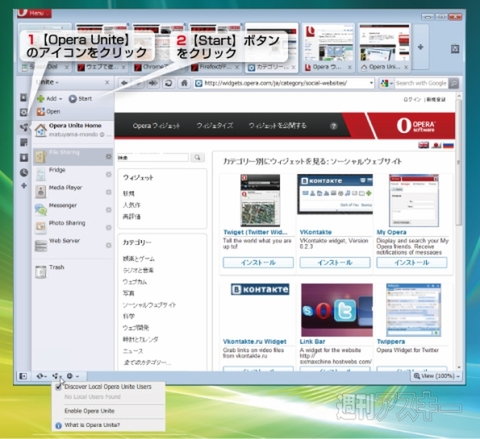Open Web Server gear settings icon
480x439 pixels.
[x=108, y=245]
